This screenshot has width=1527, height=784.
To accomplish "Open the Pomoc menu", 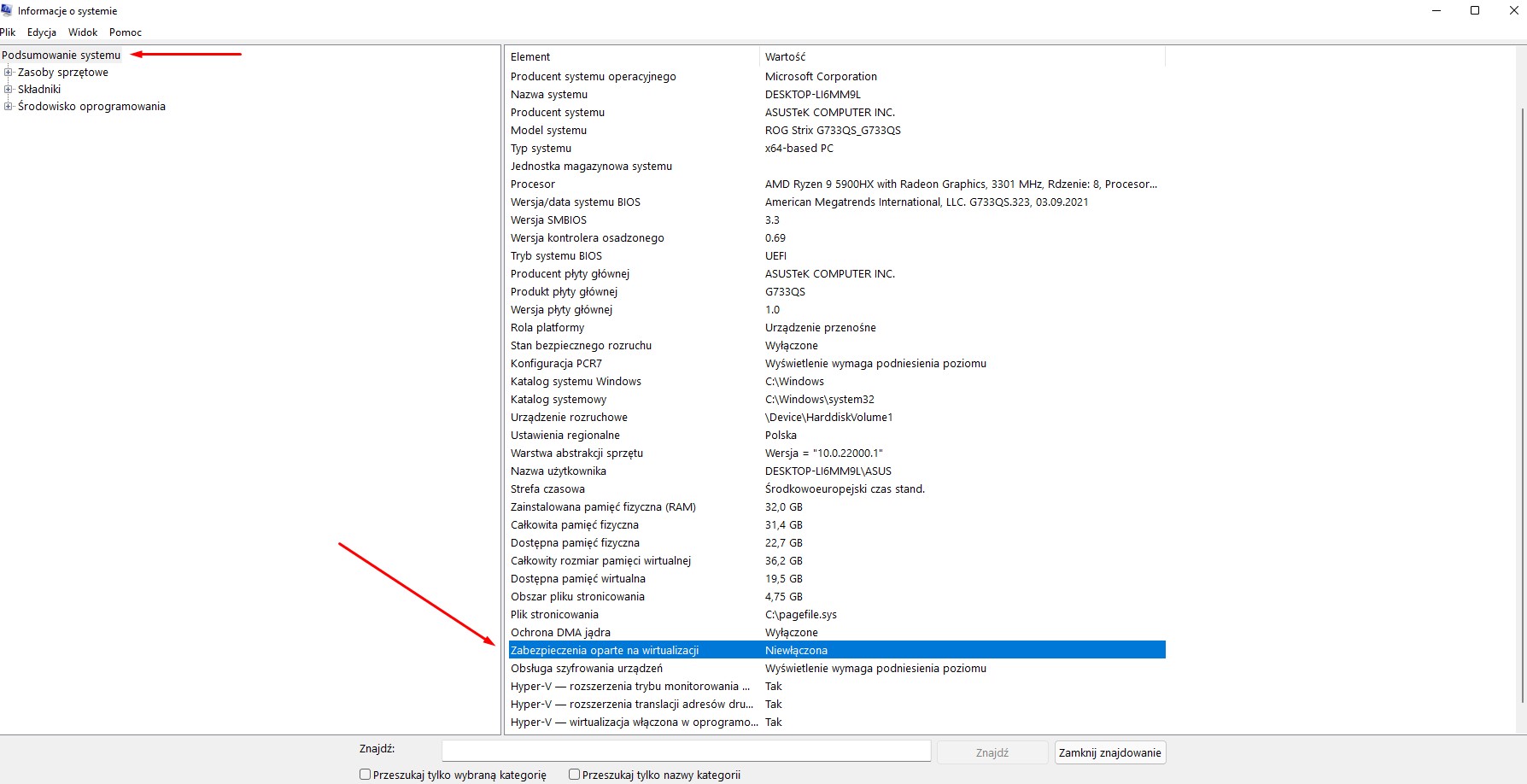I will tap(126, 32).
